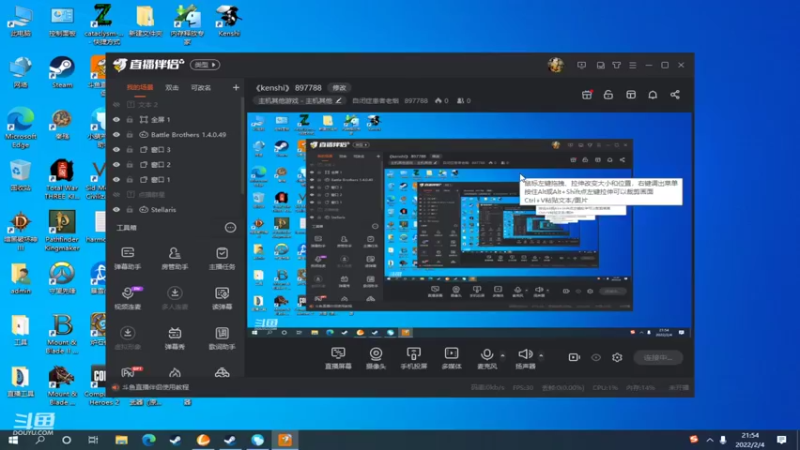
Task: Add a 多媒体 multimedia source
Action: [x=452, y=358]
